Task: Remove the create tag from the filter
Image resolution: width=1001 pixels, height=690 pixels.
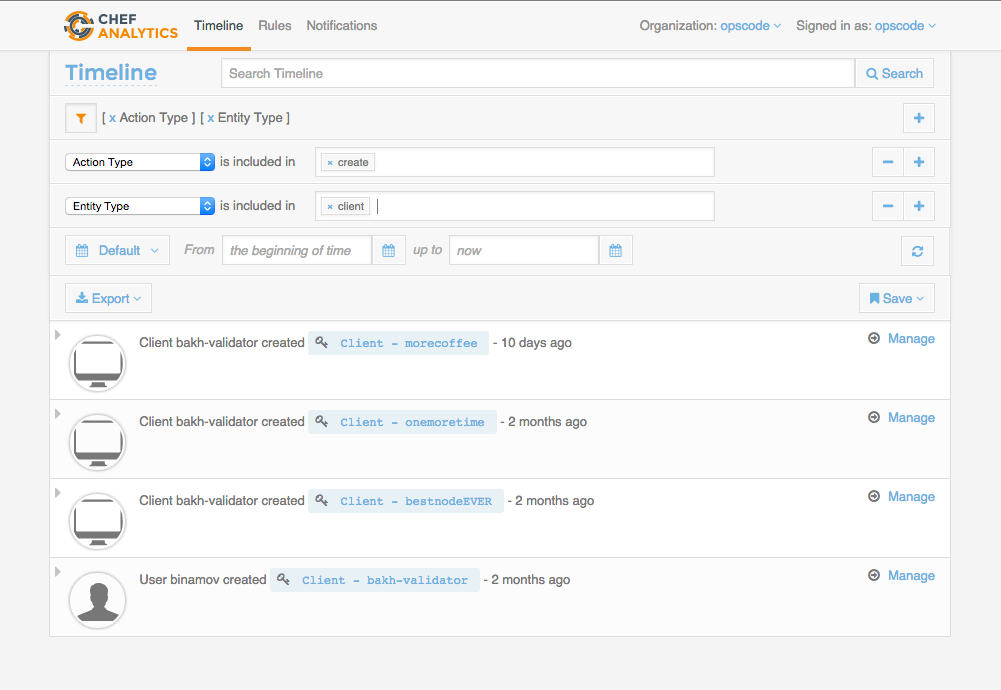Action: 330,163
